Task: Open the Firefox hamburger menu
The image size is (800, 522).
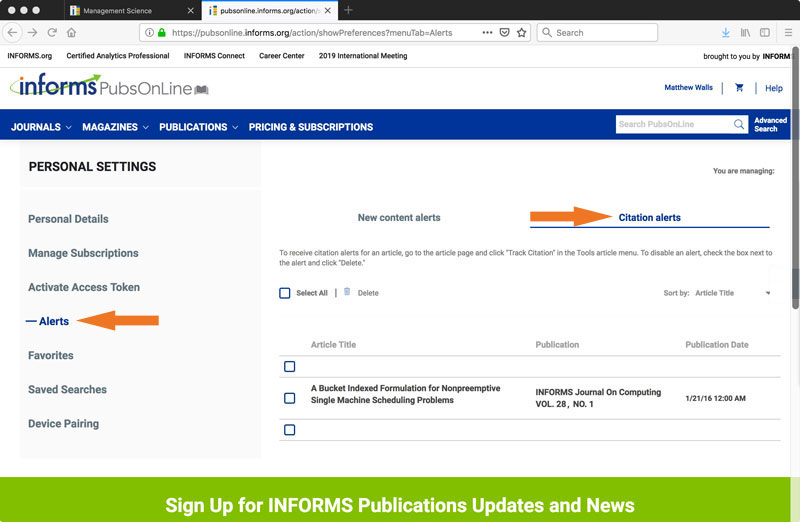Action: [x=788, y=33]
